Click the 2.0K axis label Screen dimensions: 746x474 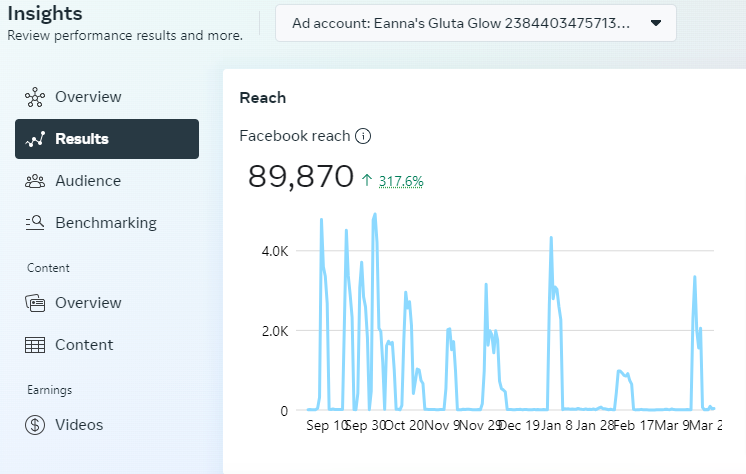click(x=275, y=331)
